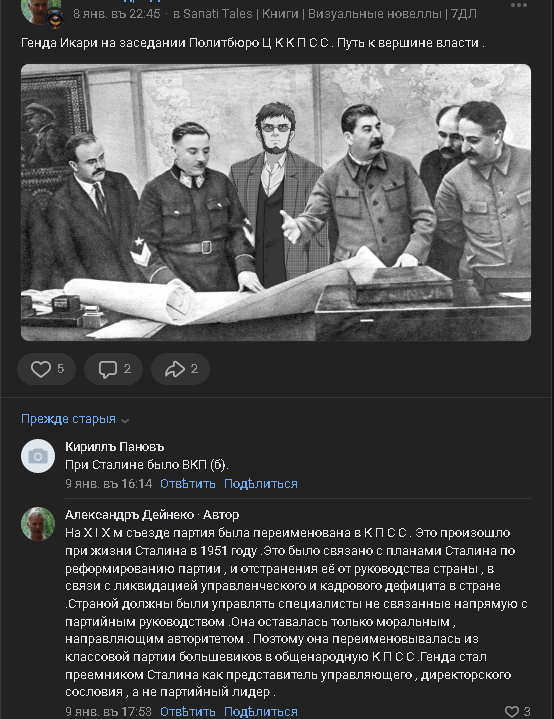554x719 pixels.
Task: Like the post with heart icon
Action: (x=46, y=369)
